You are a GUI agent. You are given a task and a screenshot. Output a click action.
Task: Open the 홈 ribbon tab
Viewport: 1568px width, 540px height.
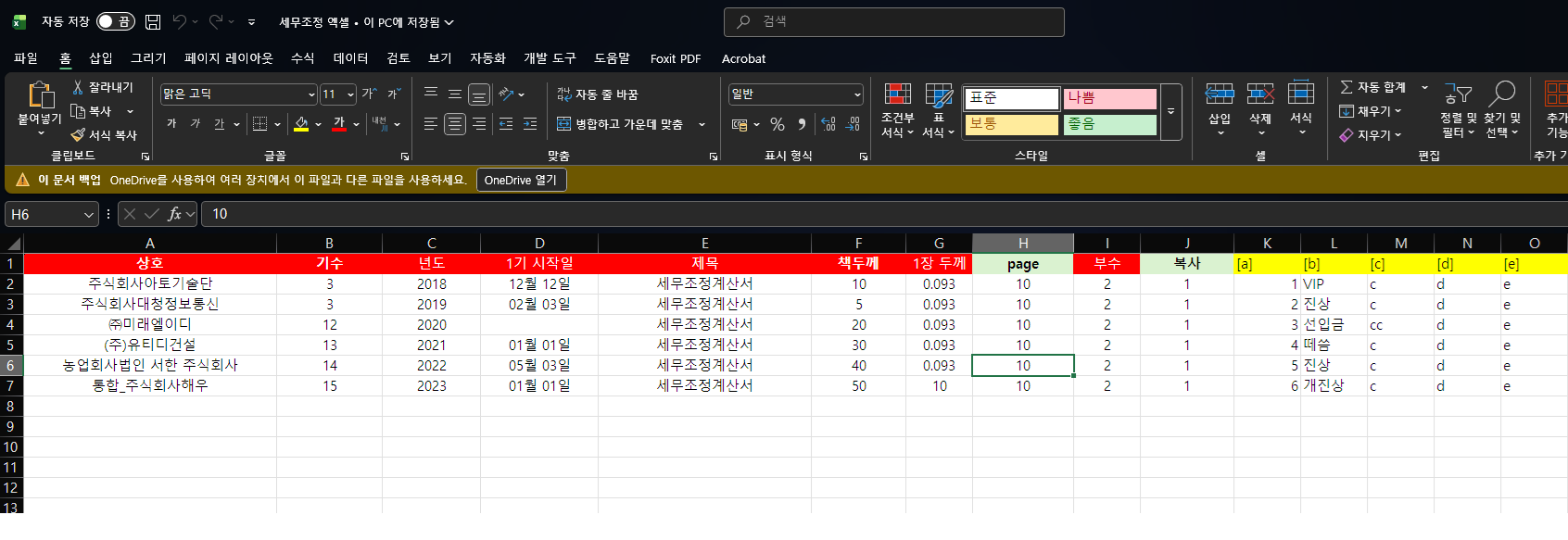pos(65,58)
